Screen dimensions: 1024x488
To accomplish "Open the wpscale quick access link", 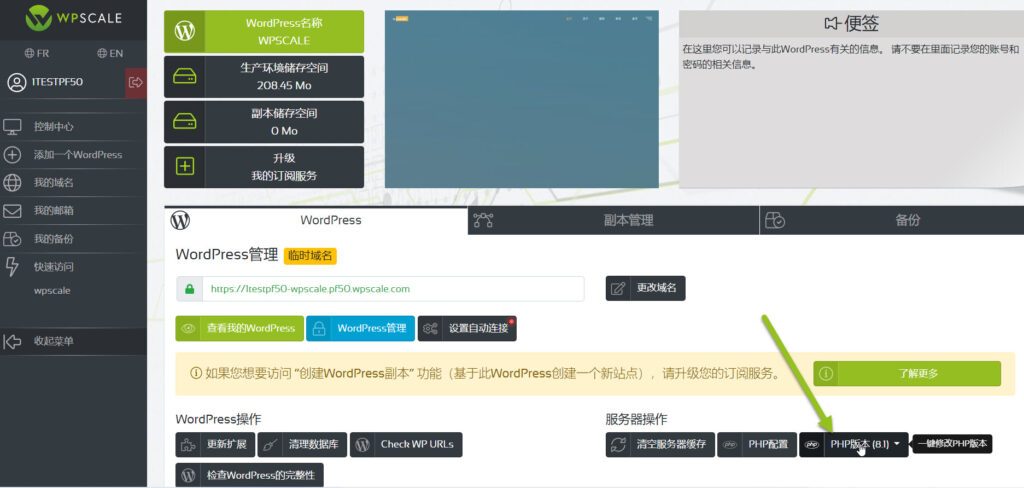I will click(52, 291).
